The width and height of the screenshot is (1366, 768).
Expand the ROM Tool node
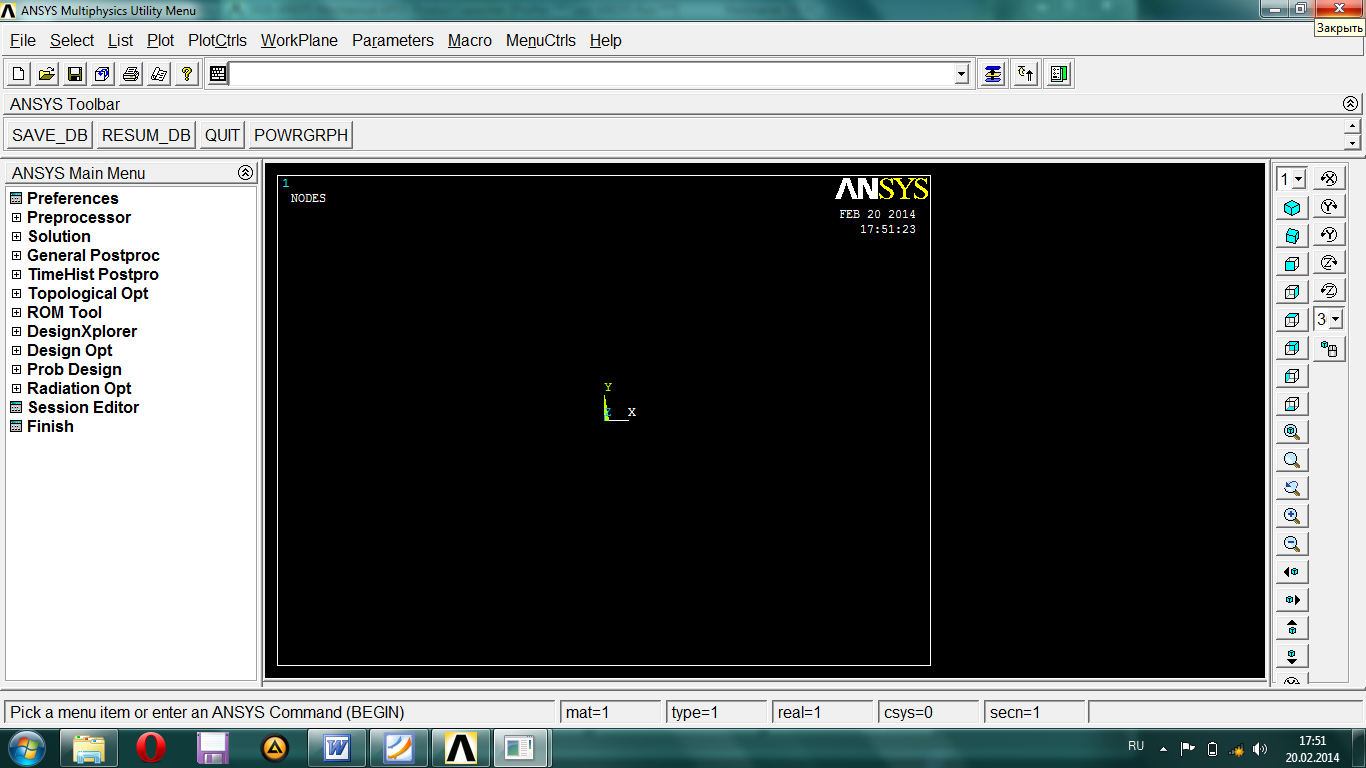(x=16, y=313)
